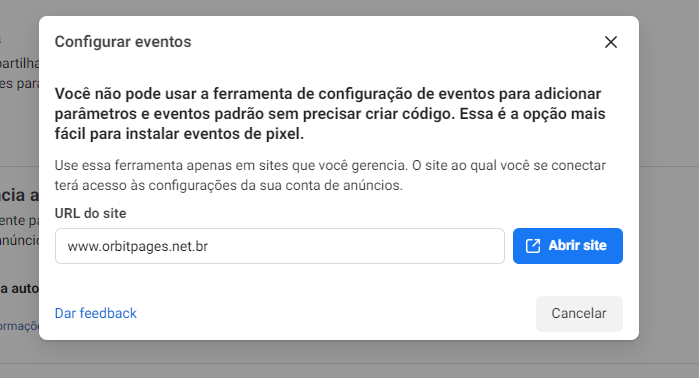Image resolution: width=699 pixels, height=378 pixels.
Task: Click the gray paragraph starting with Use essa ferramenta
Action: tap(330, 175)
